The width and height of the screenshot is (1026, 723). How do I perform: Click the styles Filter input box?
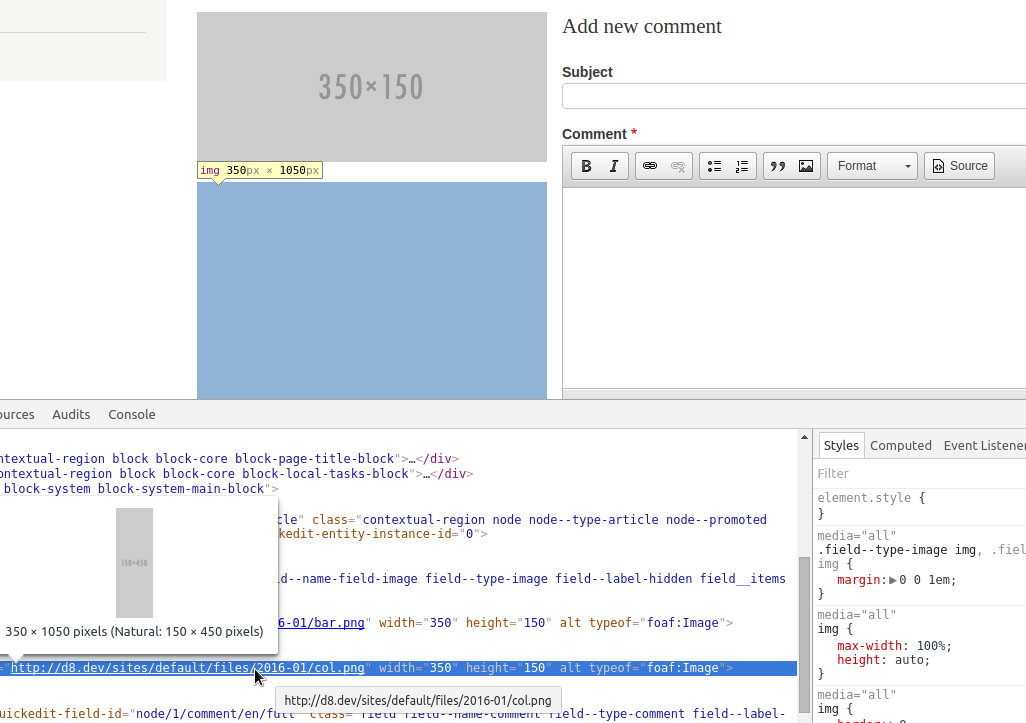click(918, 473)
